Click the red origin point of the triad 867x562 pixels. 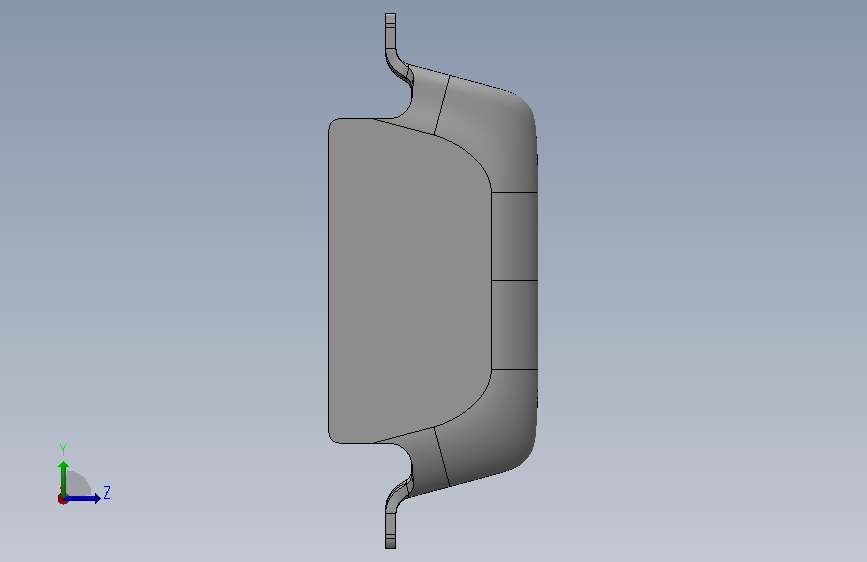click(62, 499)
